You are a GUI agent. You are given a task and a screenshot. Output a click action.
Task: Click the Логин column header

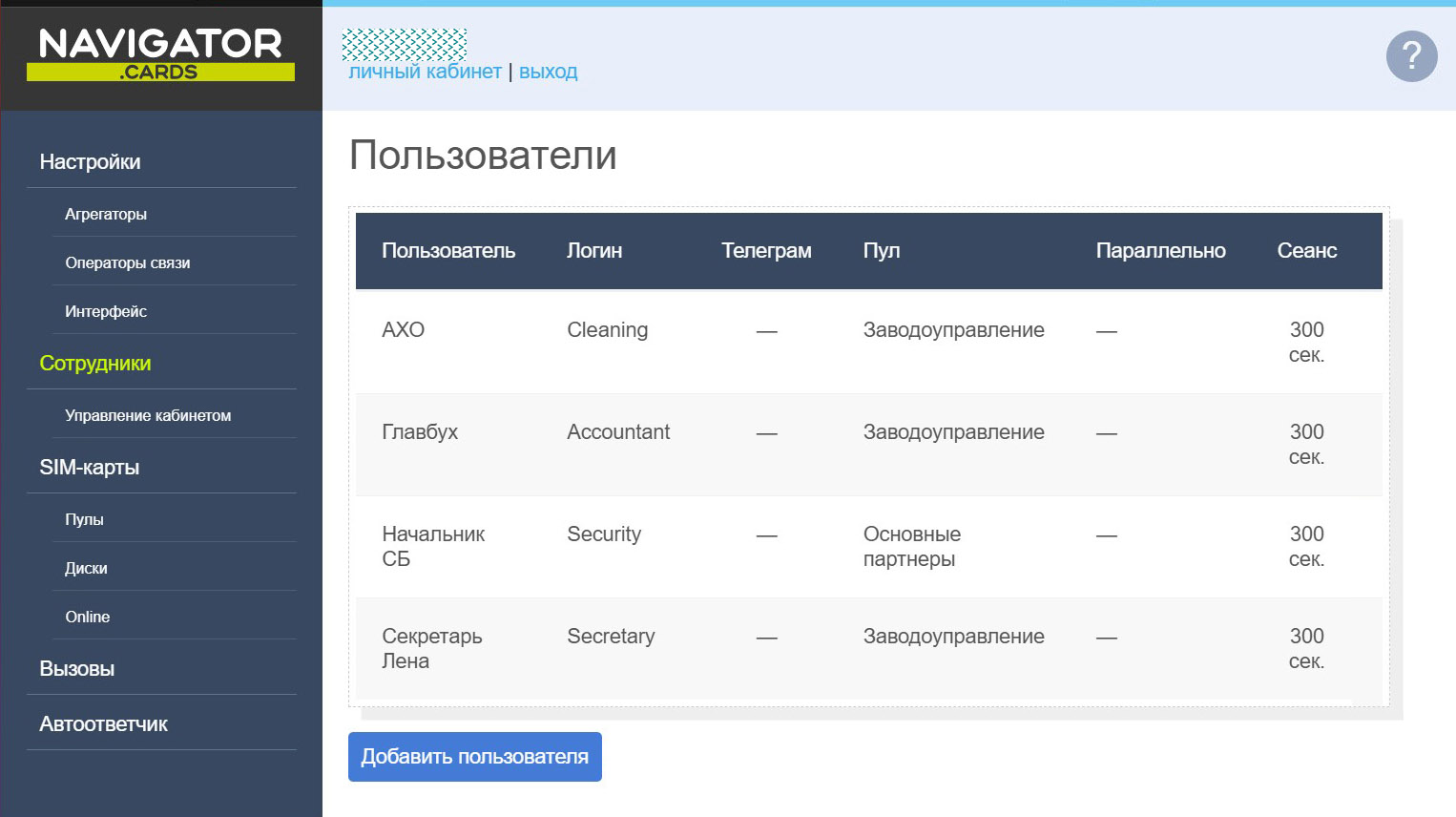coord(594,251)
